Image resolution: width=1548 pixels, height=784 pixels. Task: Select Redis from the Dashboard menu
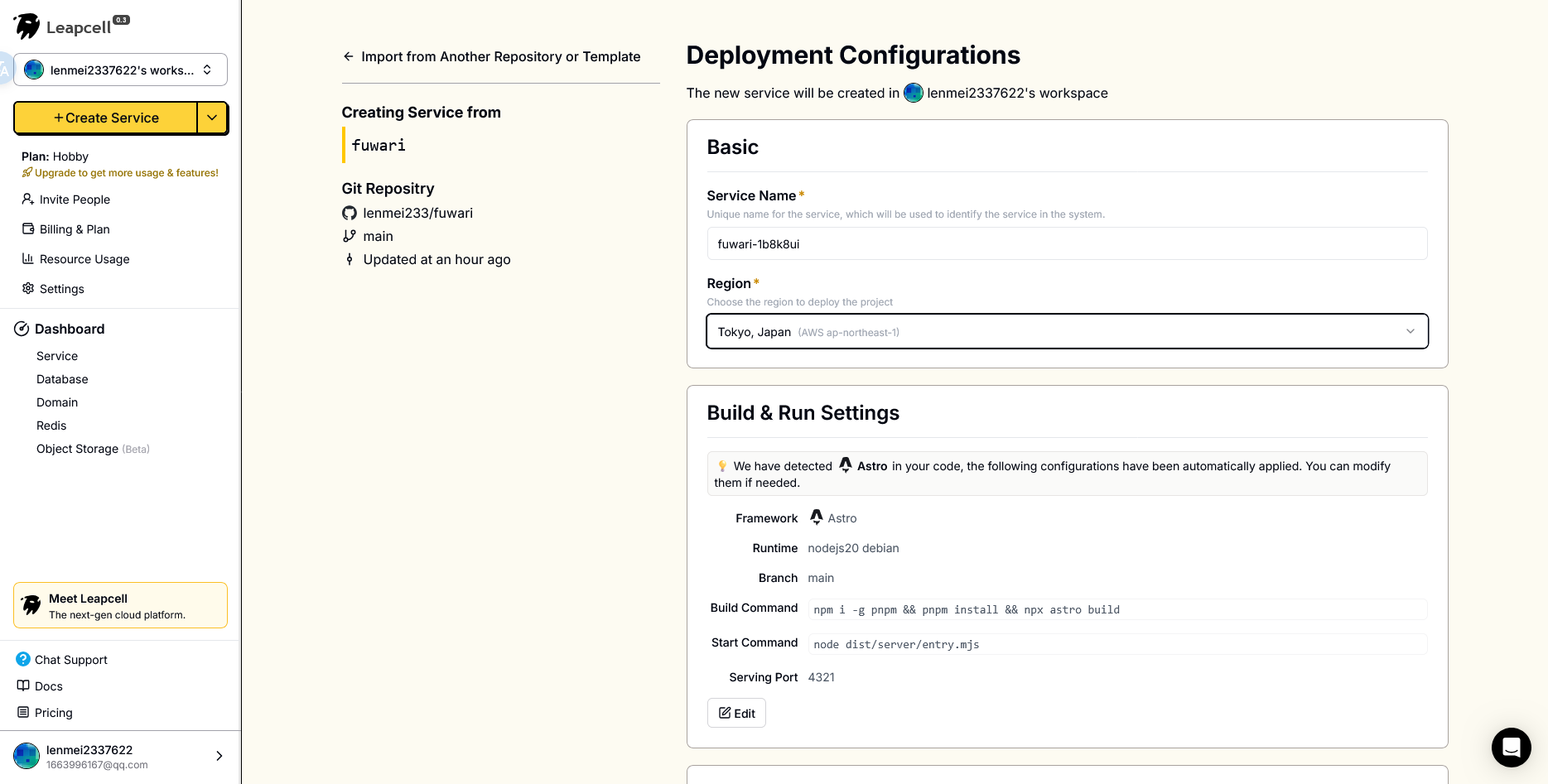pyautogui.click(x=51, y=426)
